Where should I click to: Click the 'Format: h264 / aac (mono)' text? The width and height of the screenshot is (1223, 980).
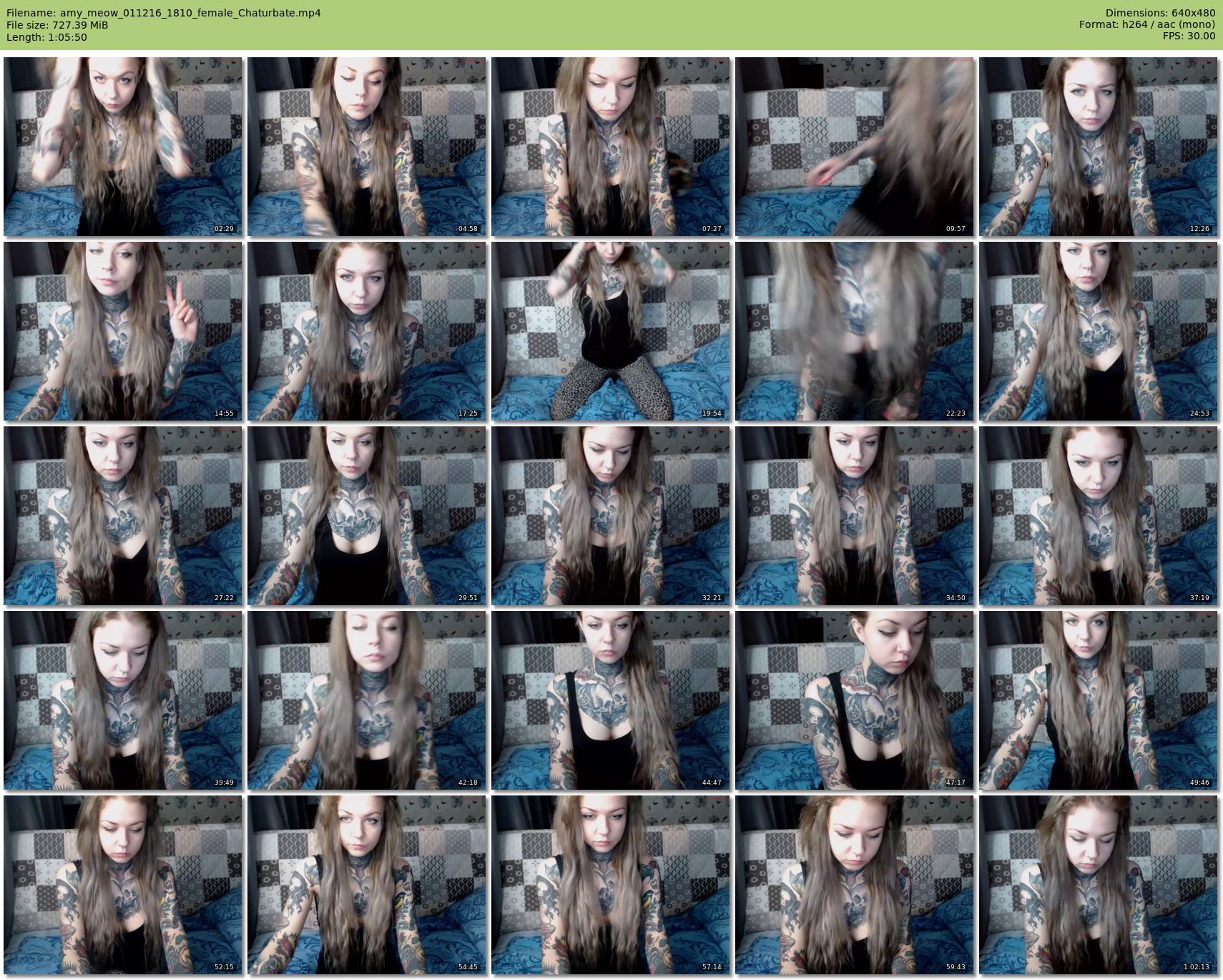tap(1147, 25)
